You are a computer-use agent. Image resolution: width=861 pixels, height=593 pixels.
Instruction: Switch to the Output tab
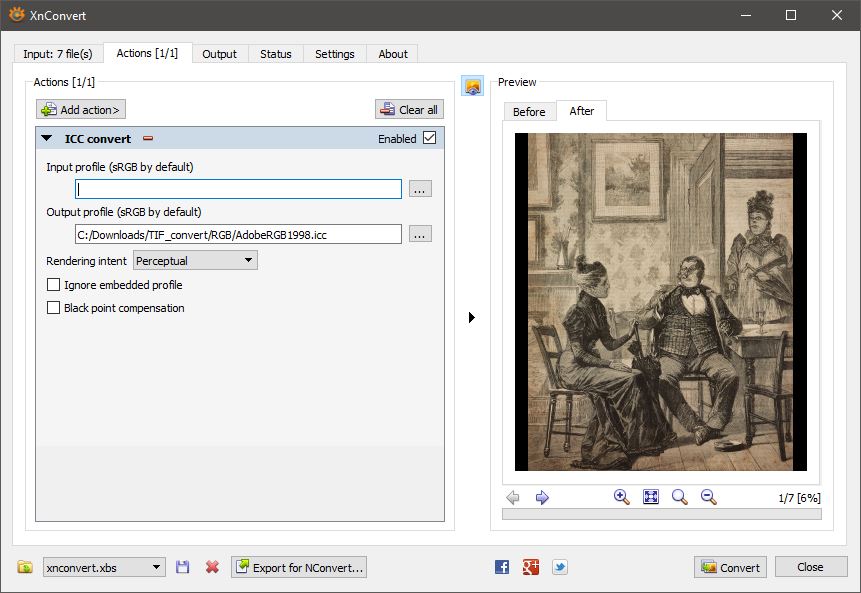point(219,54)
